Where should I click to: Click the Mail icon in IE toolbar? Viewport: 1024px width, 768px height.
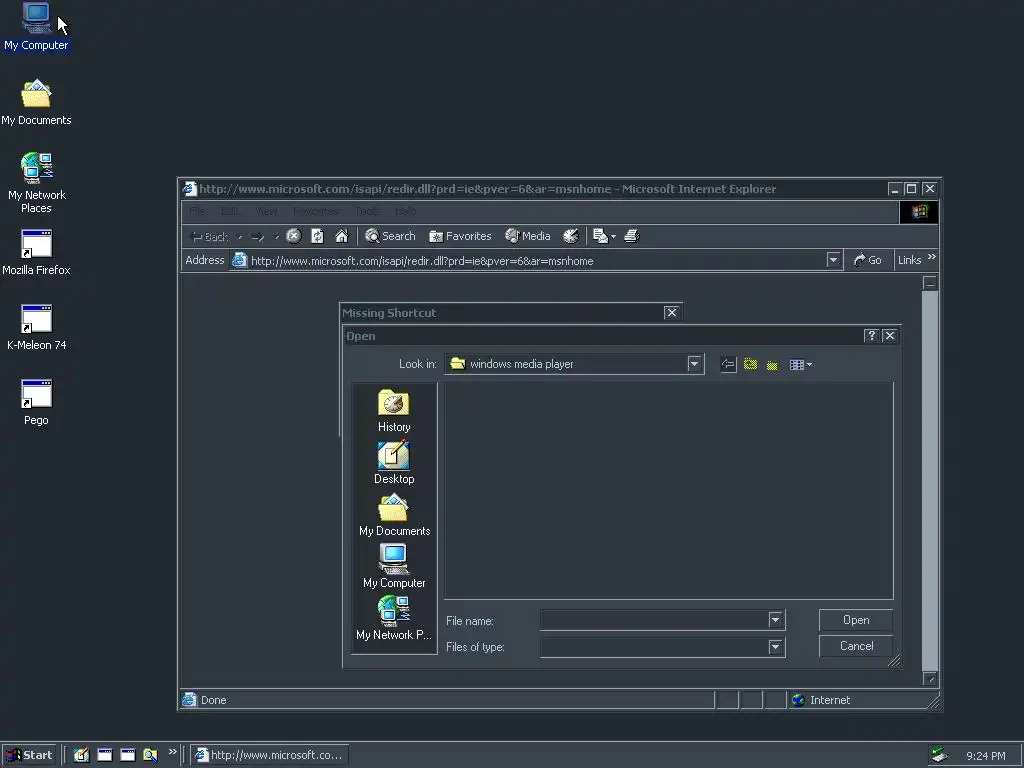tap(600, 236)
